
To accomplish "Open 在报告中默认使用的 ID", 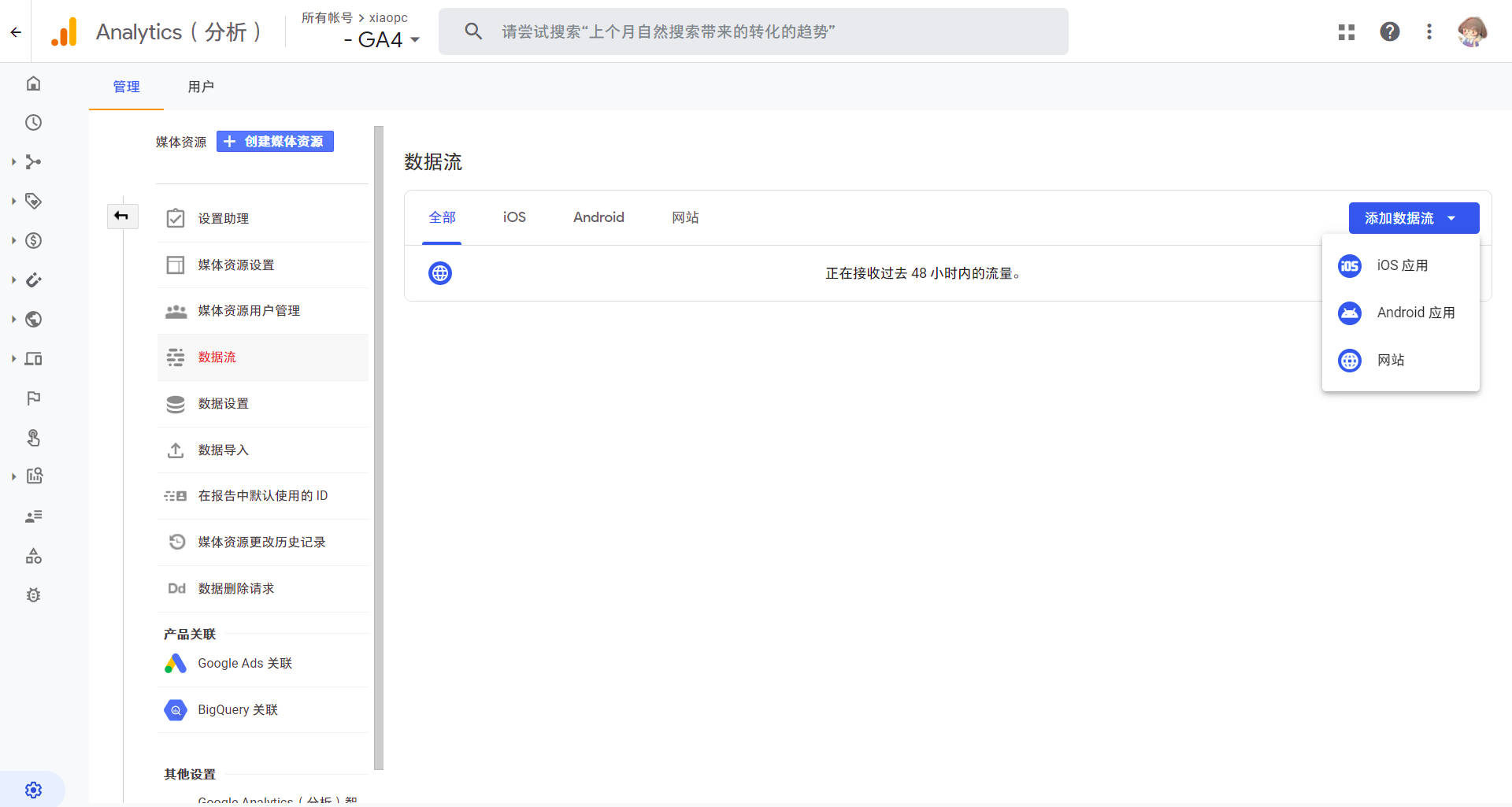I will [x=263, y=496].
